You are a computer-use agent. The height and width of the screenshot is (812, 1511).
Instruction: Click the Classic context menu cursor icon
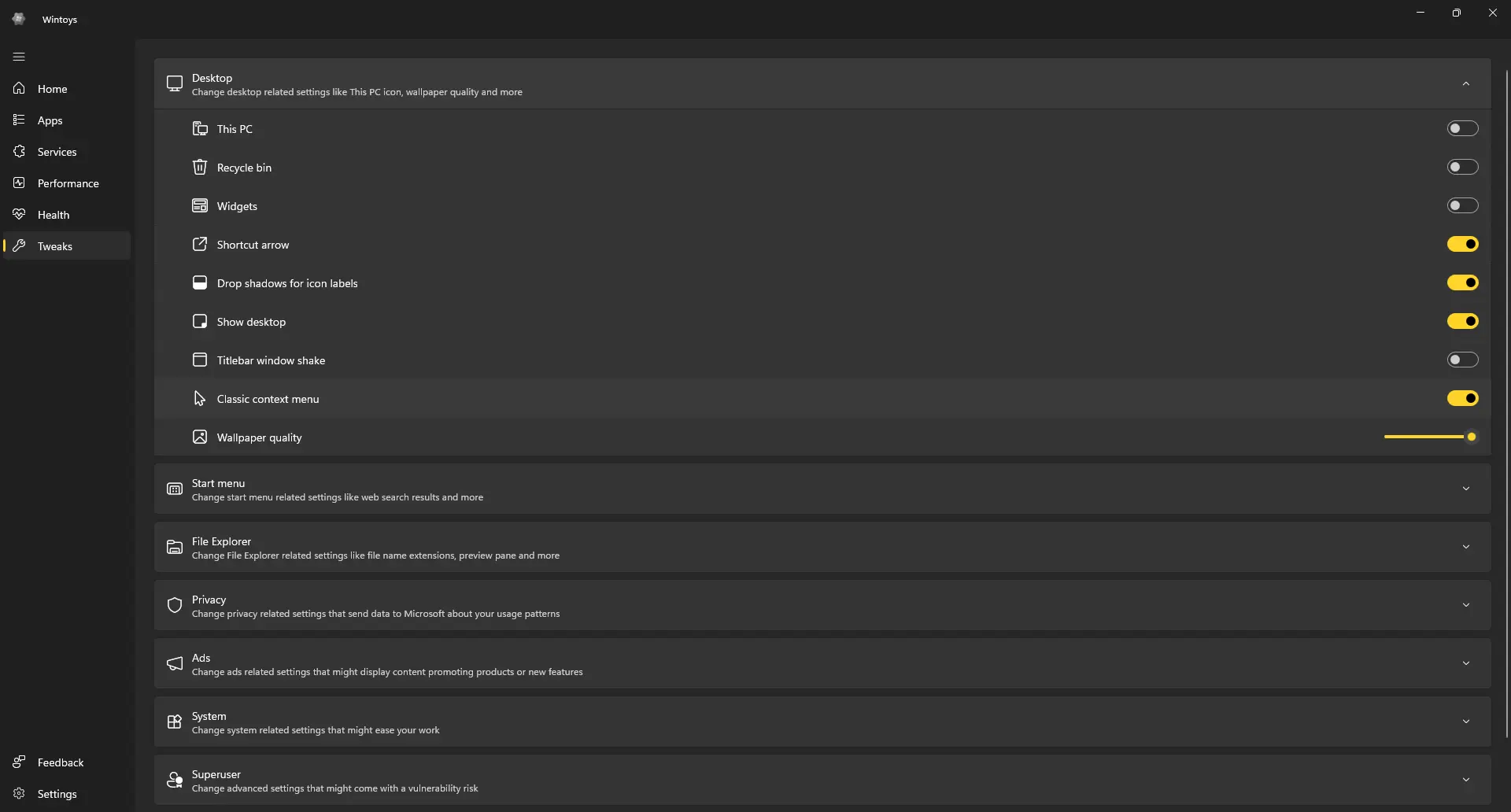click(x=200, y=398)
